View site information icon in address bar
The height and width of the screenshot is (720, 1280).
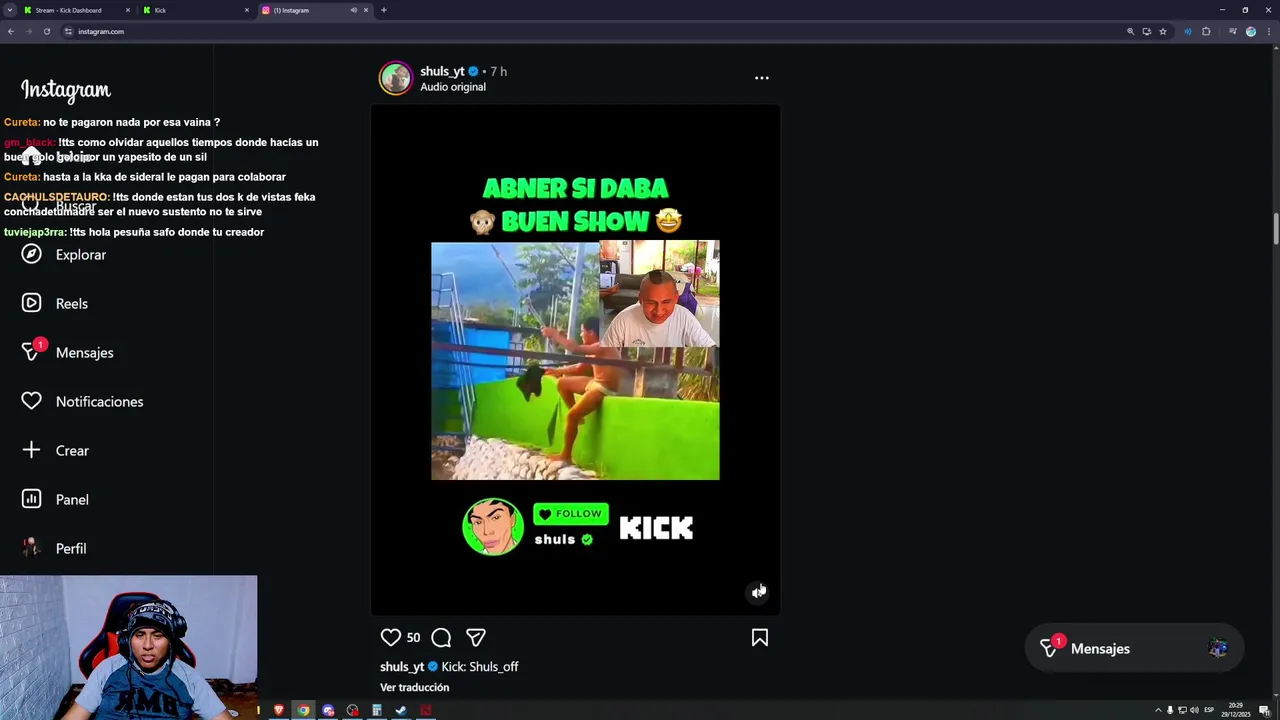click(68, 31)
